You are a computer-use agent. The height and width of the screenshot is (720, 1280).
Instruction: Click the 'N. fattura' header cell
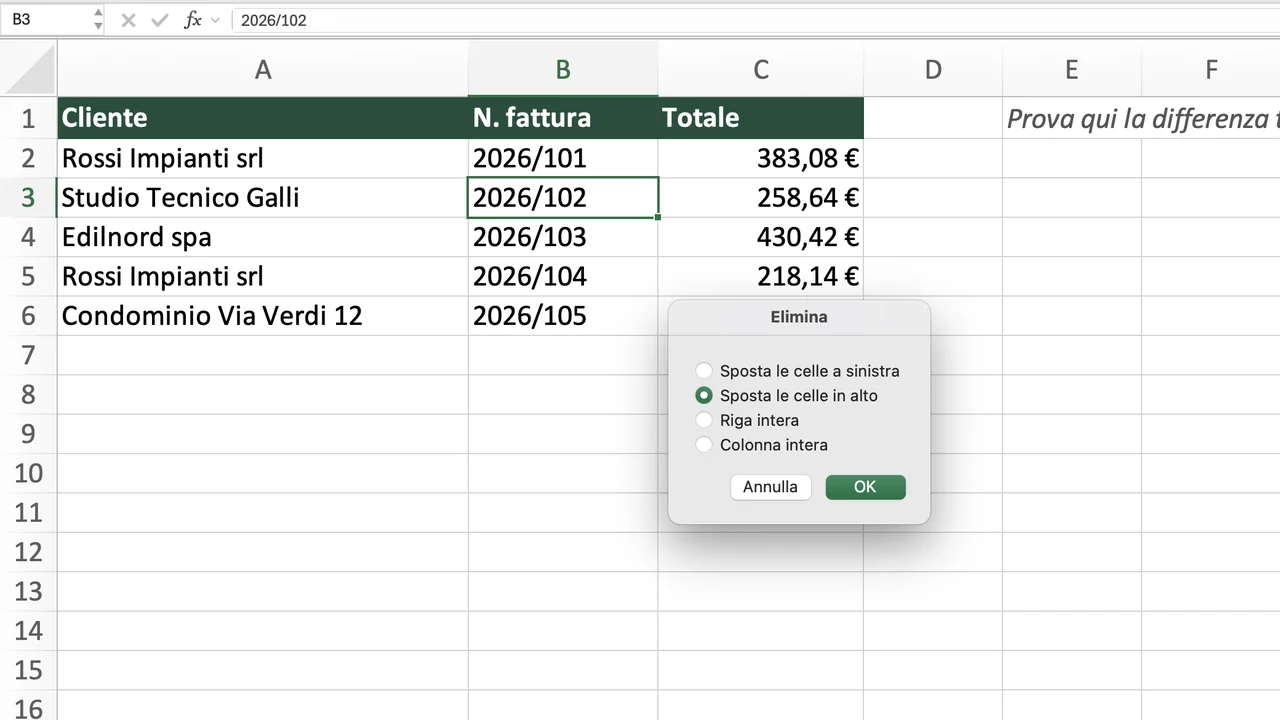tap(563, 118)
